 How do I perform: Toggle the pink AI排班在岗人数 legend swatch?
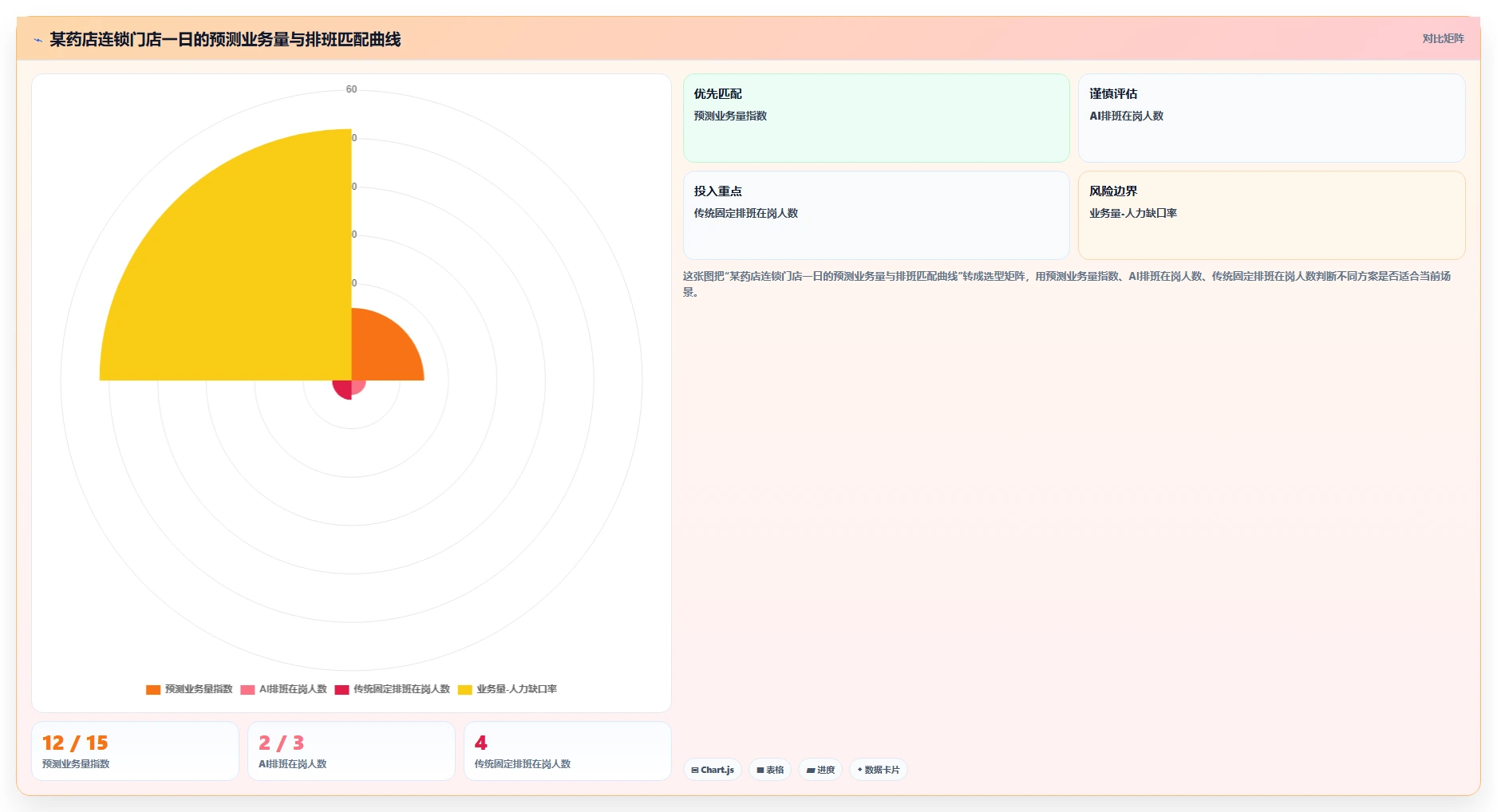(x=247, y=690)
